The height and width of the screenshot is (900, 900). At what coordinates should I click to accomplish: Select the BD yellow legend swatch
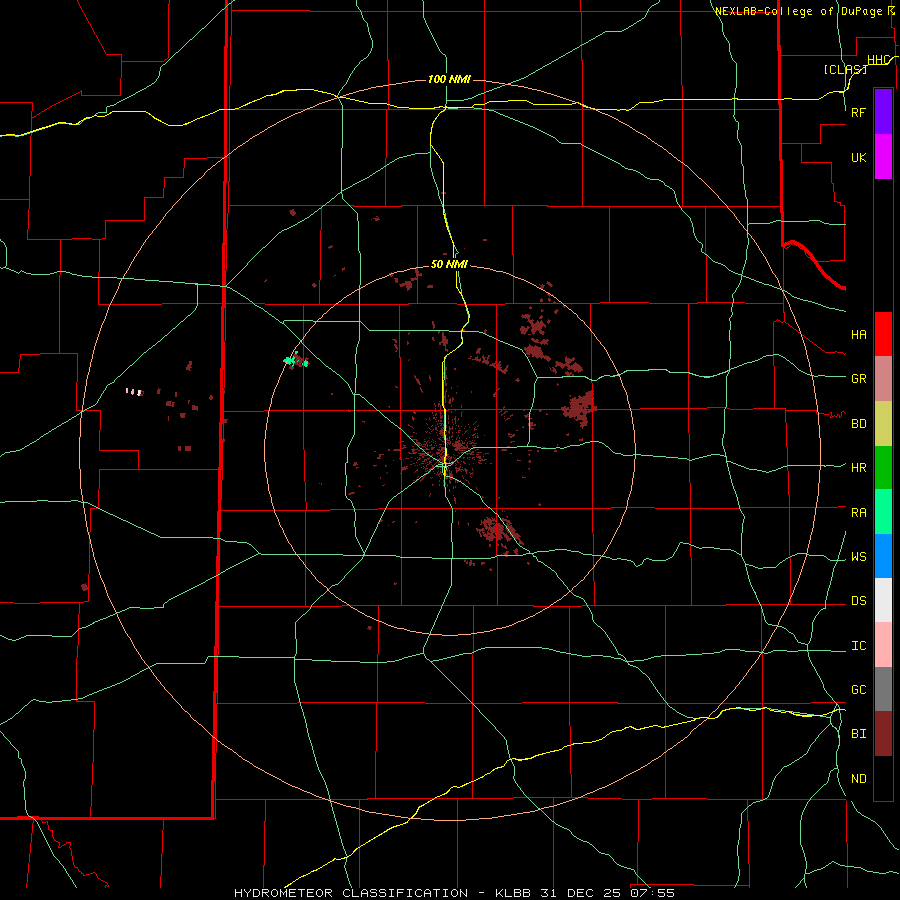[883, 424]
